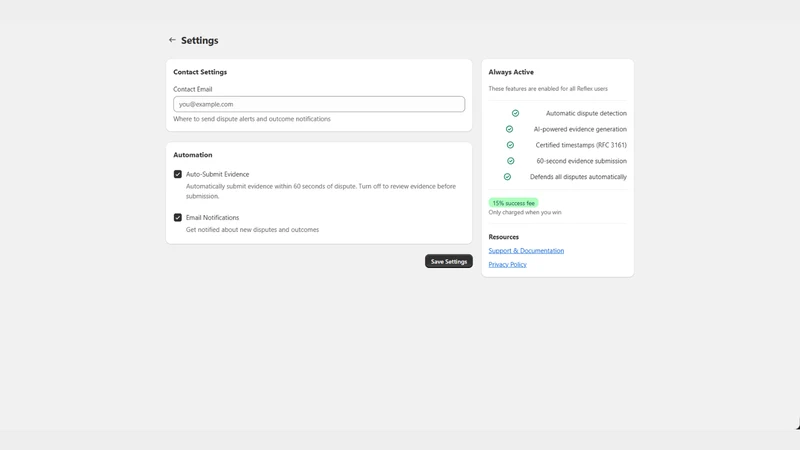Click the 15% success fee badge

pos(513,203)
